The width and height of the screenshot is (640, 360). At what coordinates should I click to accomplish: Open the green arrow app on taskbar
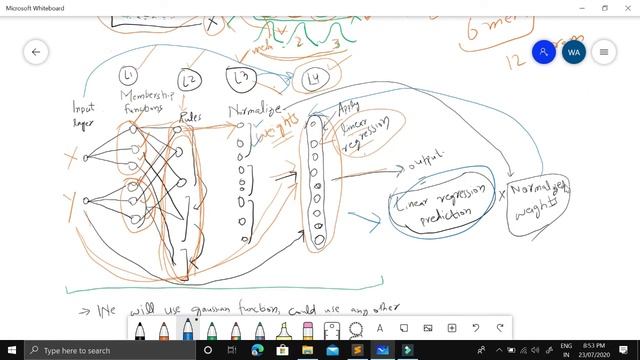click(407, 350)
